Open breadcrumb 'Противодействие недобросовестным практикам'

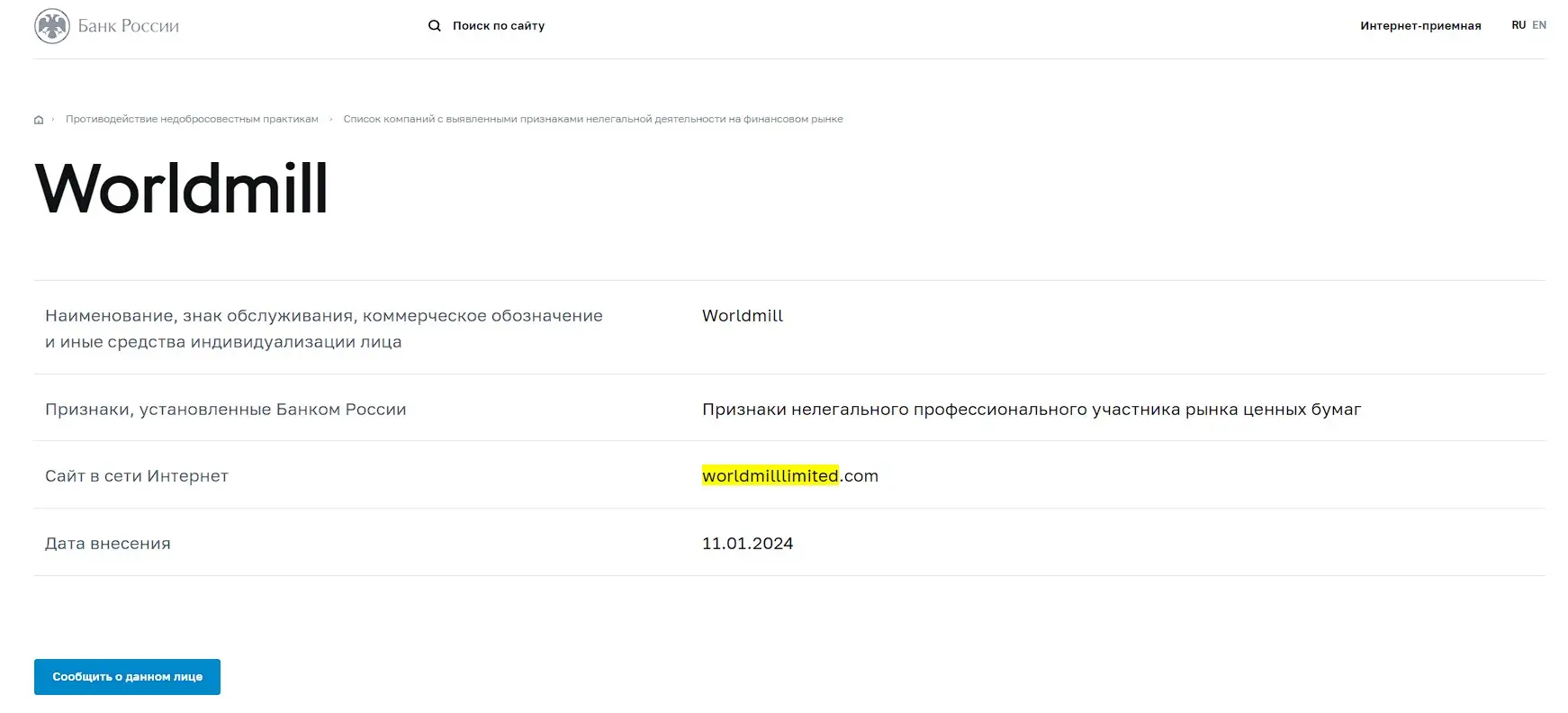192,119
